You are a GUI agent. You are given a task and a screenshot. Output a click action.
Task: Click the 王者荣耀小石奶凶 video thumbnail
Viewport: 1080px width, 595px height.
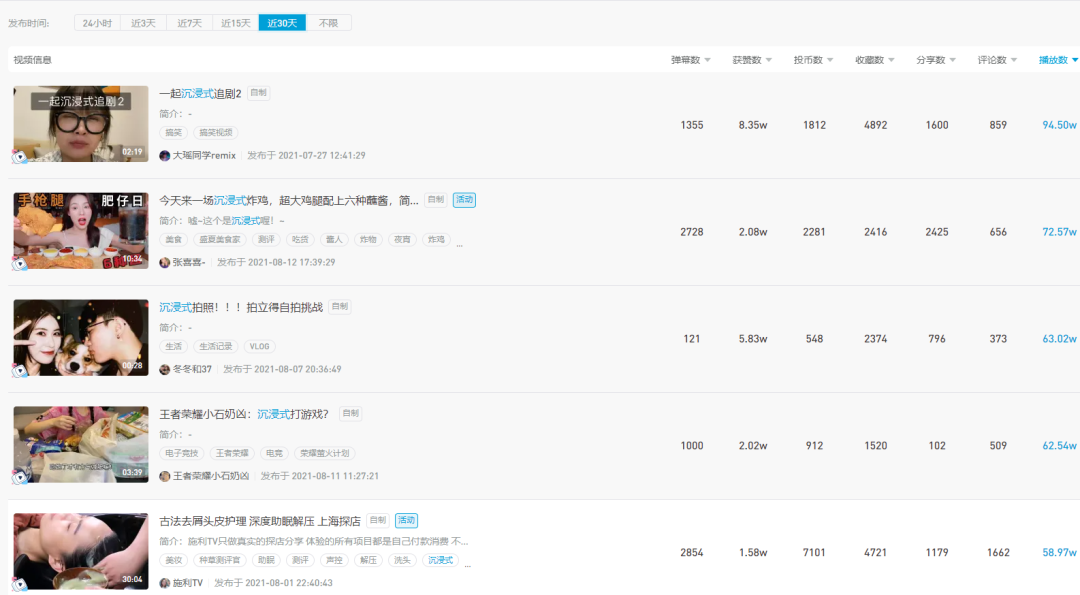(80, 444)
